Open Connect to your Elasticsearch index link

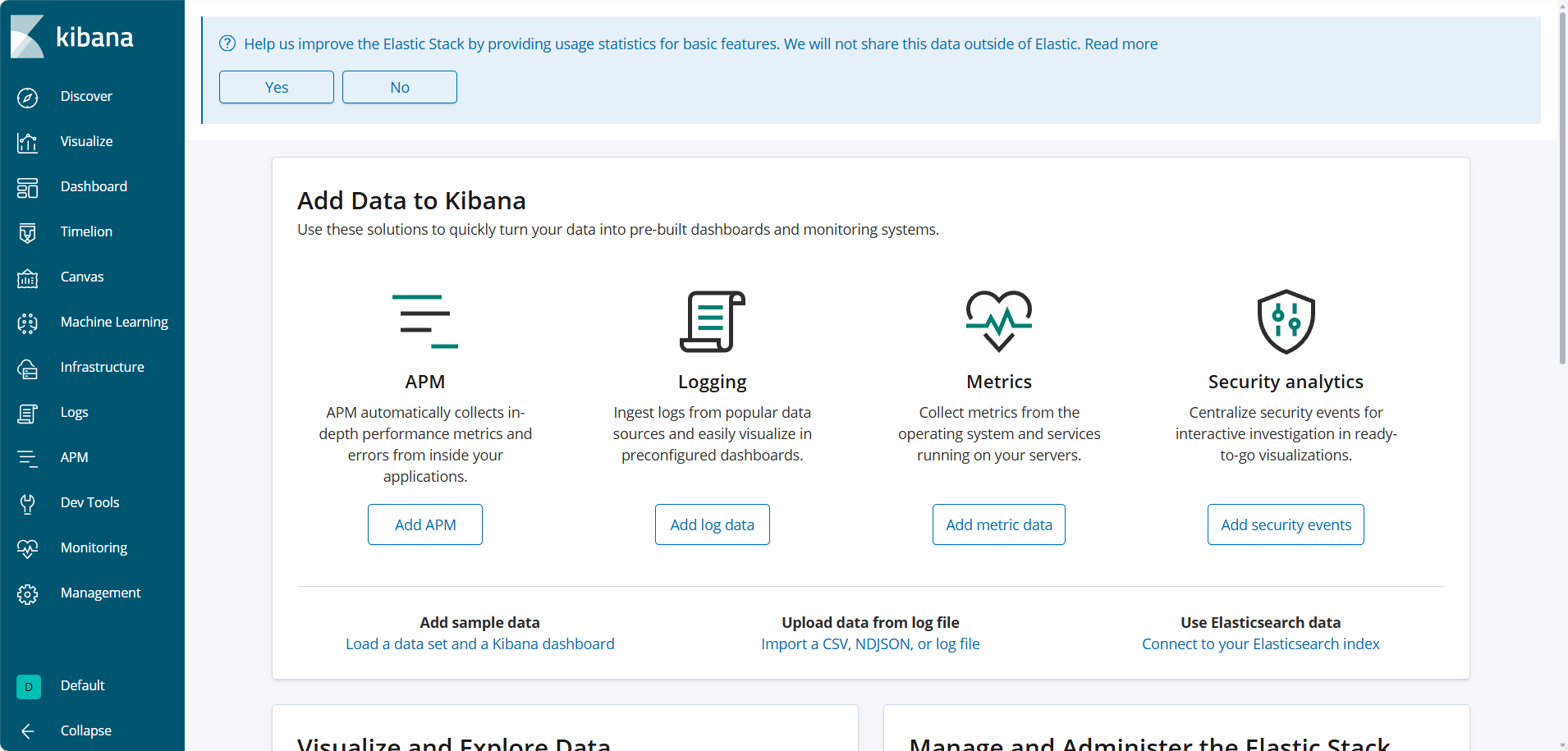point(1261,644)
